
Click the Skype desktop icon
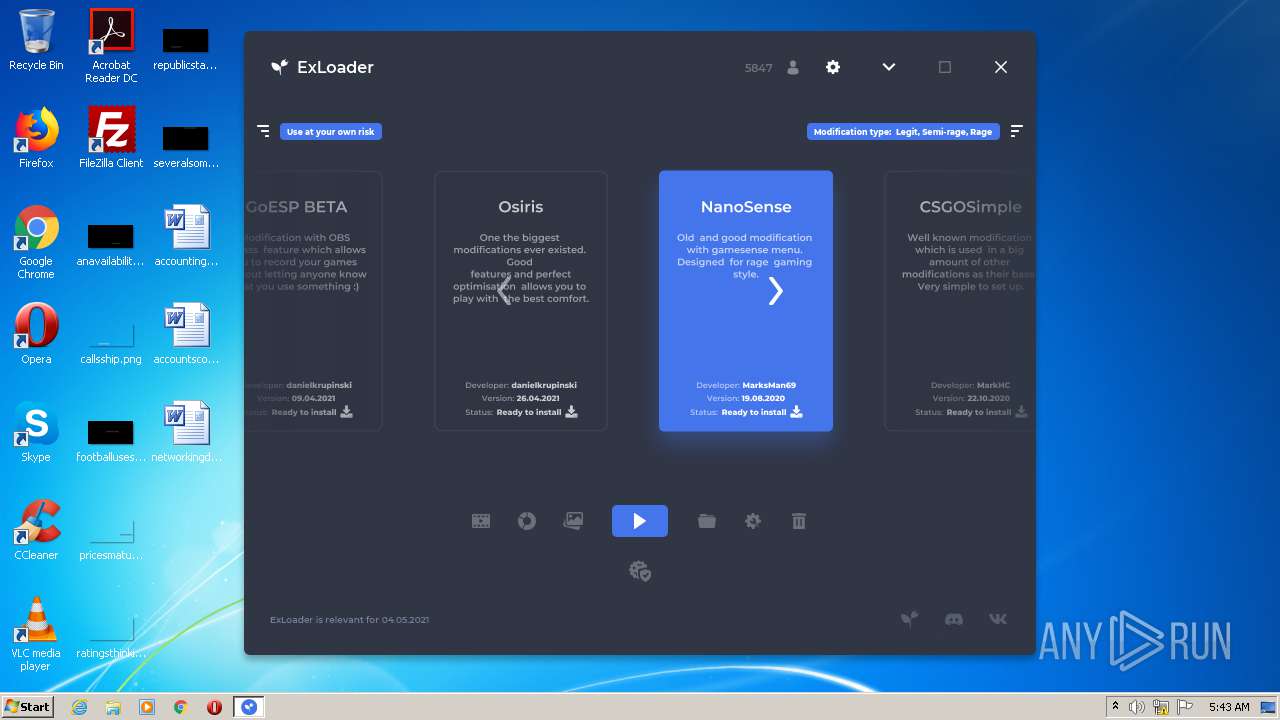[x=36, y=432]
